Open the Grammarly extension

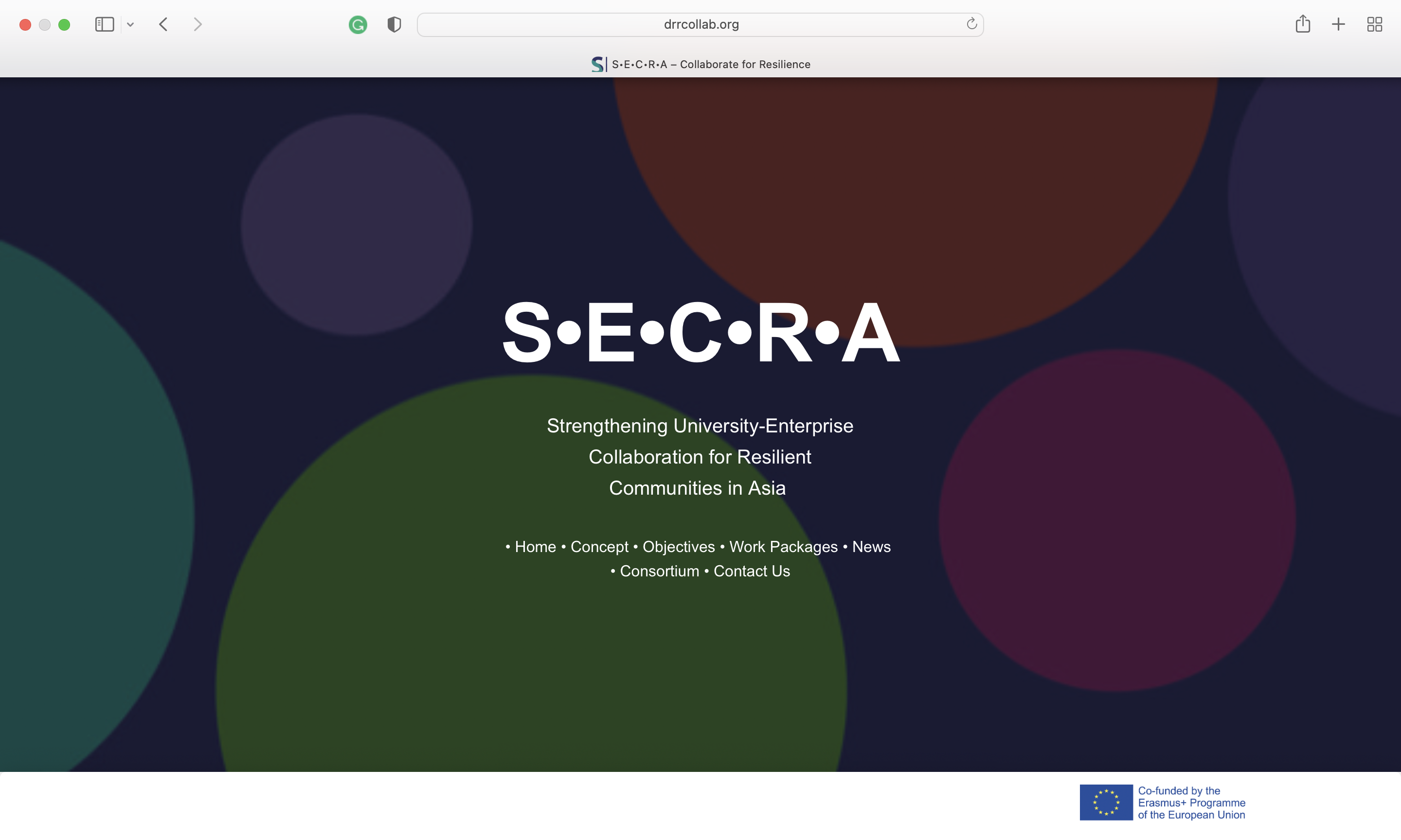pos(358,24)
